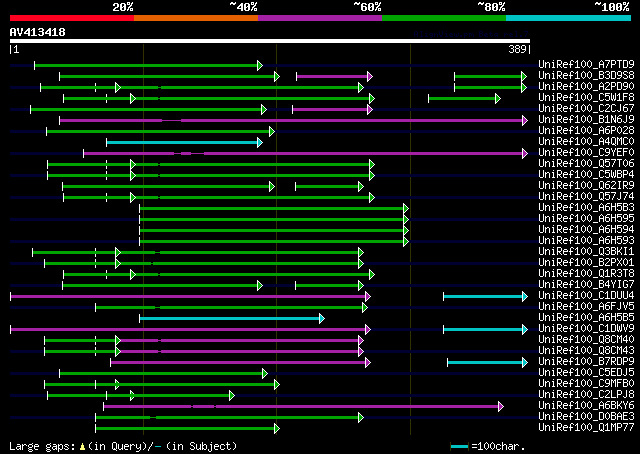Click the cyan ~100% identity legend segment
Screen dimensions: 640x454
[568, 18]
